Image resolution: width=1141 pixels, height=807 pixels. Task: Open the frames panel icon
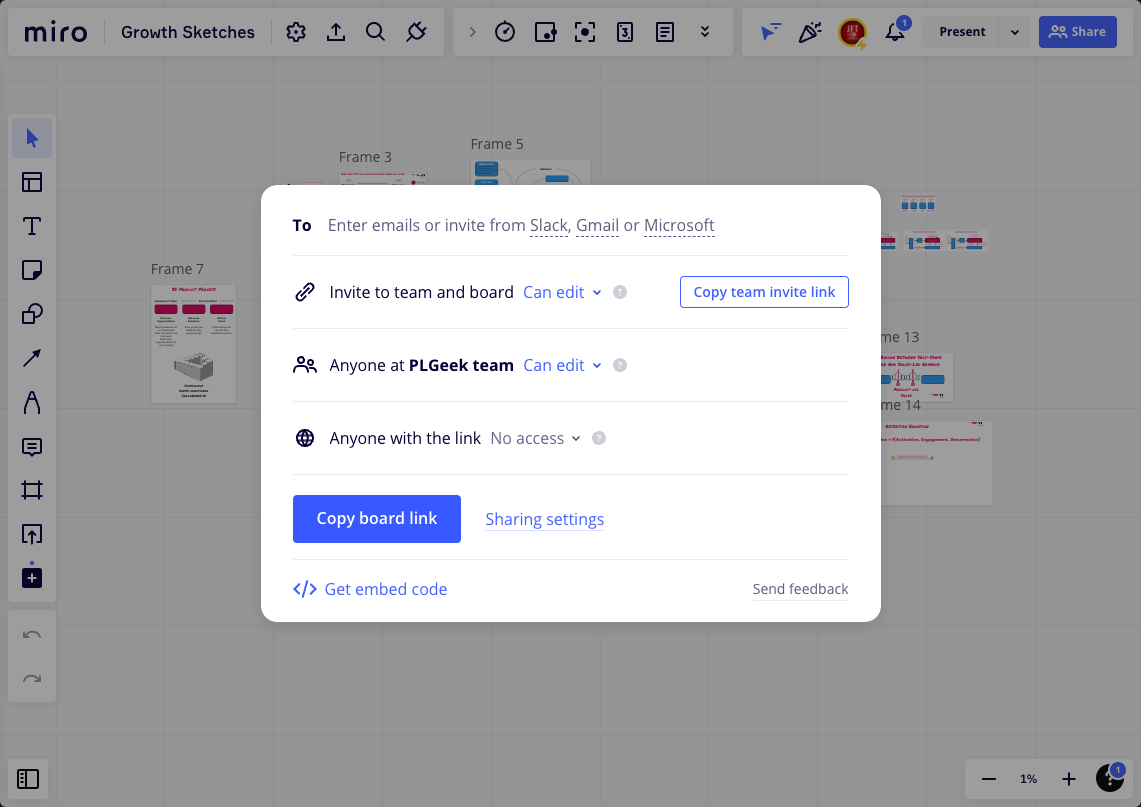click(x=28, y=779)
